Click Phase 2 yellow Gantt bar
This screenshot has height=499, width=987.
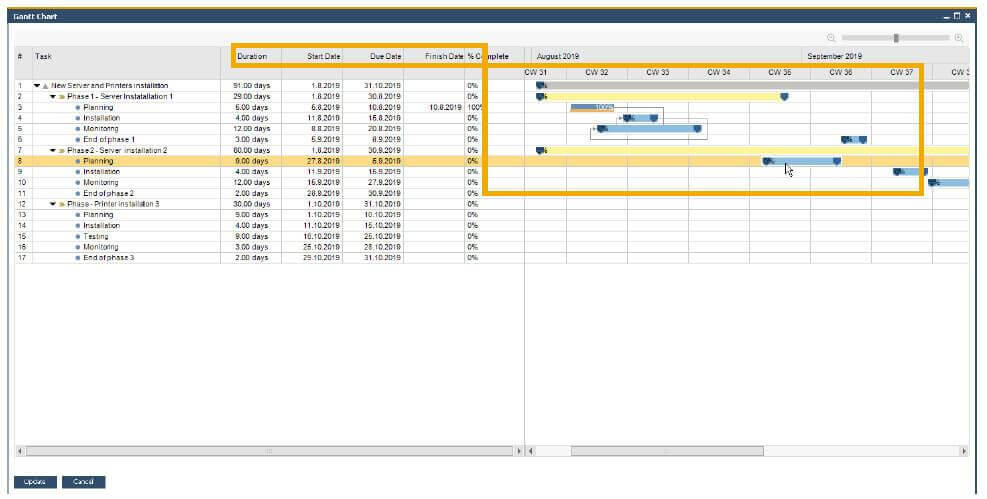(x=753, y=150)
